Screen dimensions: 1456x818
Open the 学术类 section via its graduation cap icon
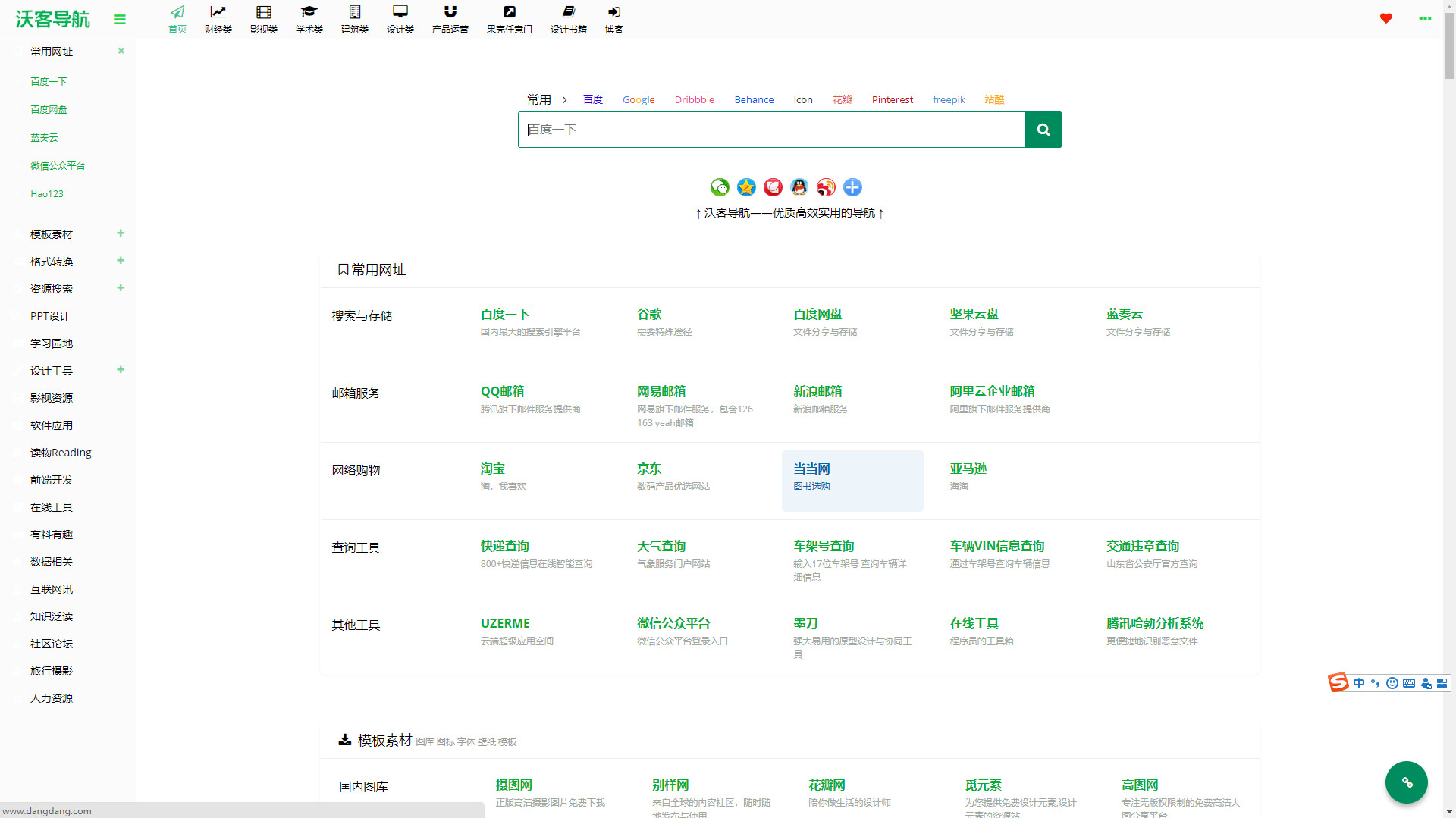309,18
